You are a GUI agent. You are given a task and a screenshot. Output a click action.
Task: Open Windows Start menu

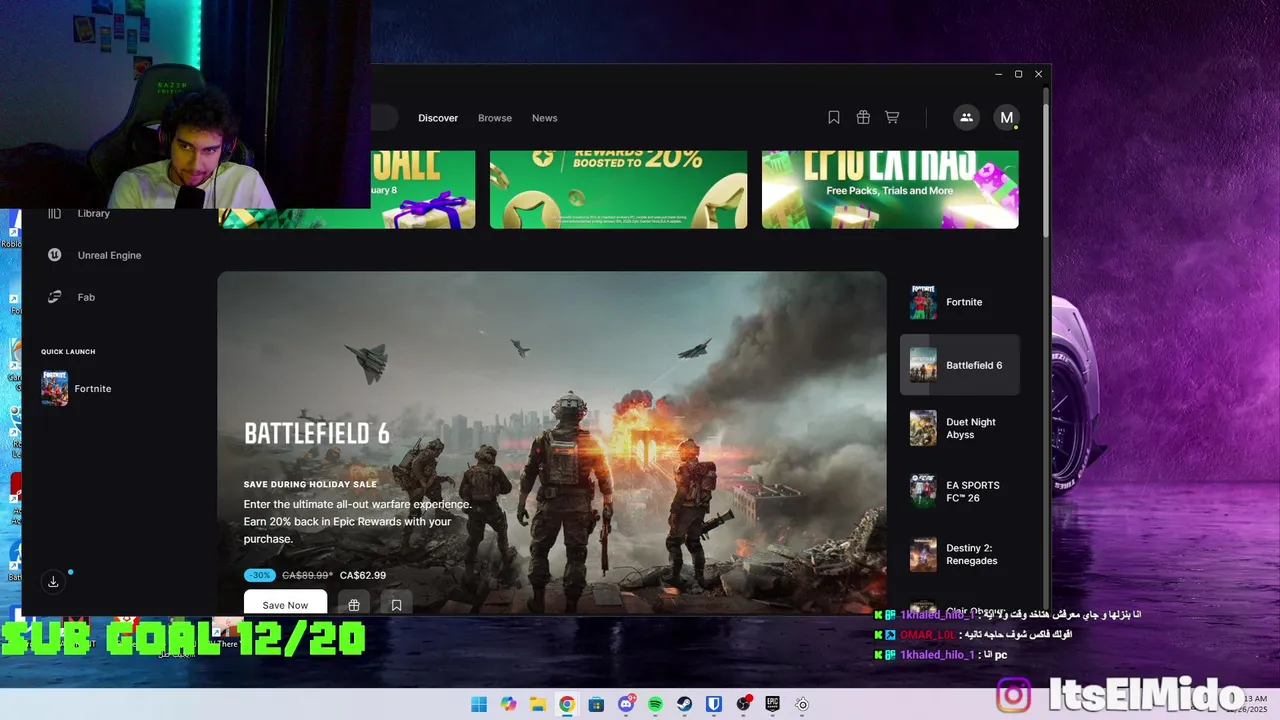tap(479, 704)
